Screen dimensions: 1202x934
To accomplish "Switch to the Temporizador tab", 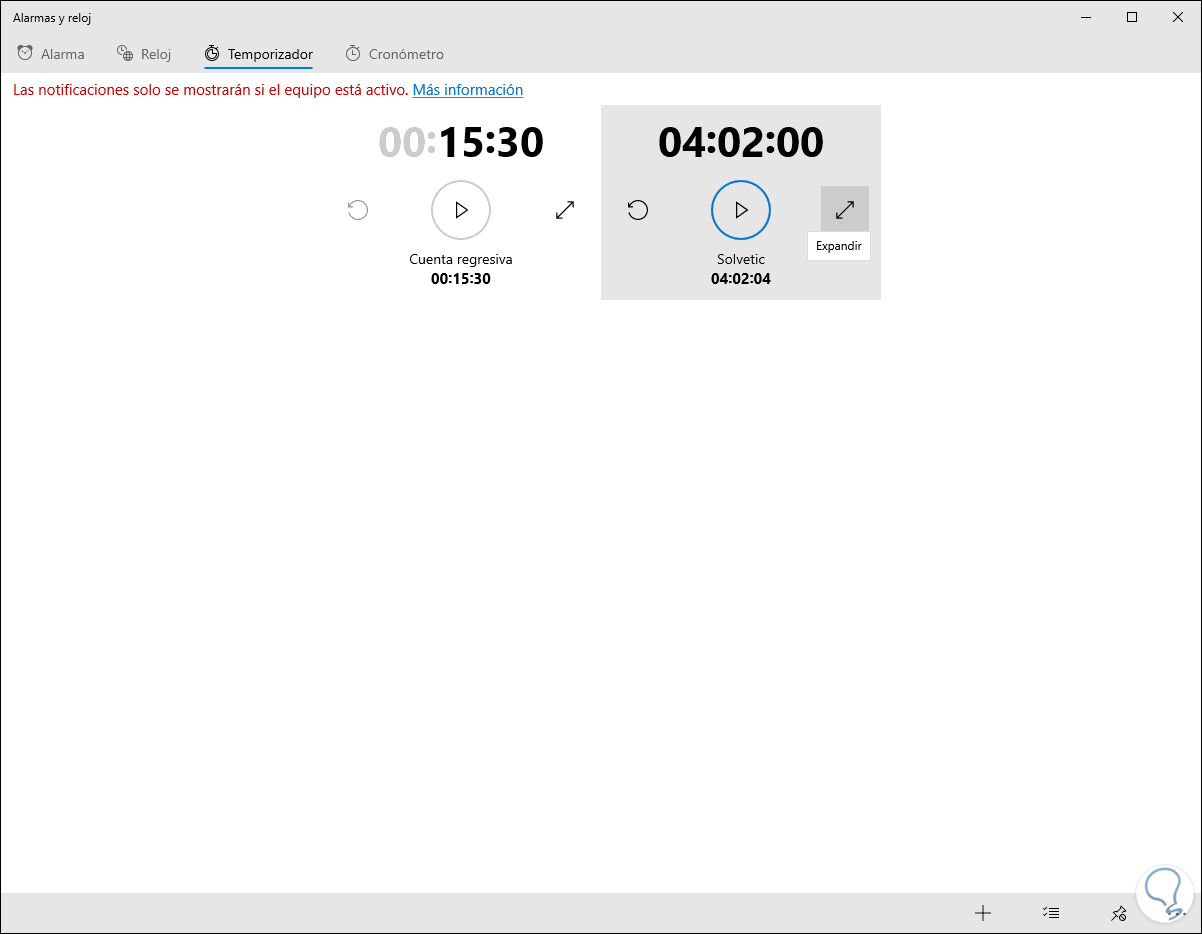I will coord(258,53).
